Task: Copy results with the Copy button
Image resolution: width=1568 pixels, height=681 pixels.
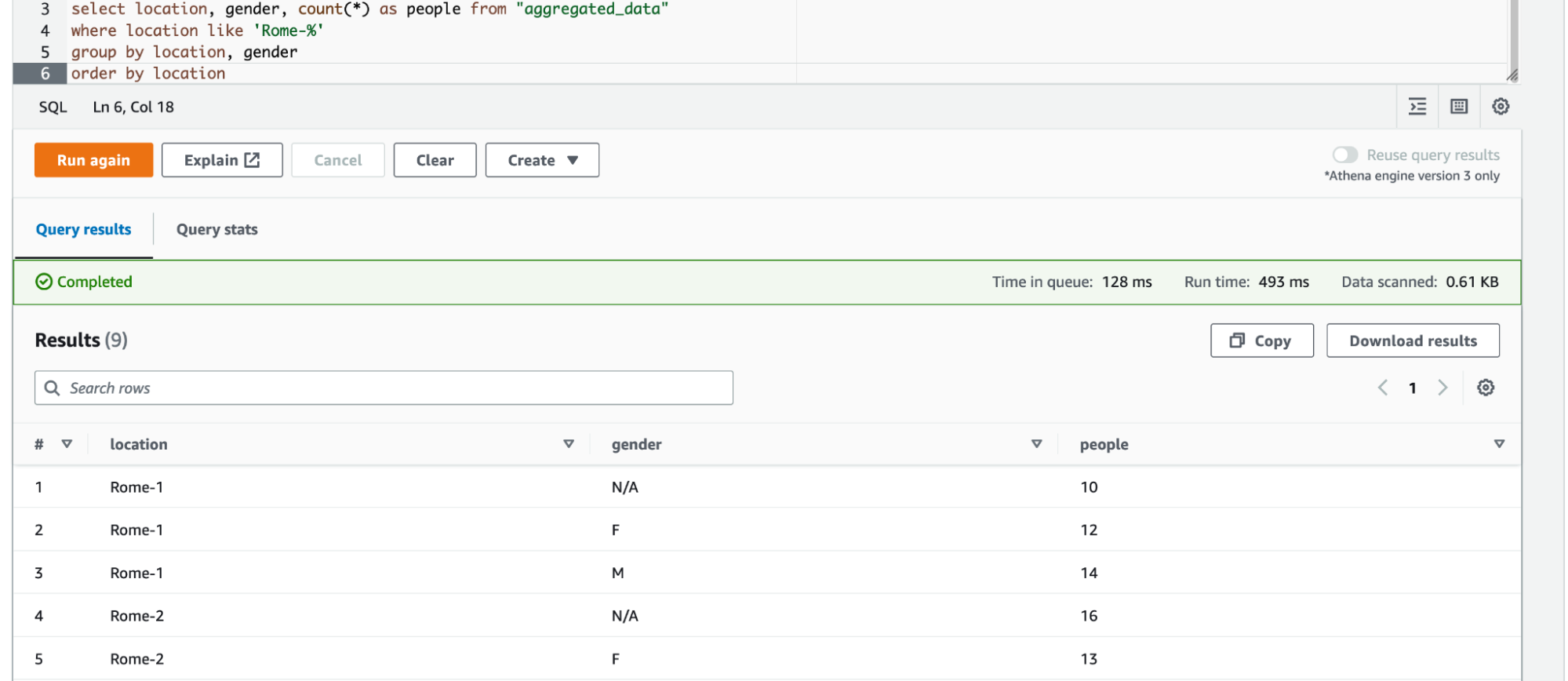Action: 1261,340
